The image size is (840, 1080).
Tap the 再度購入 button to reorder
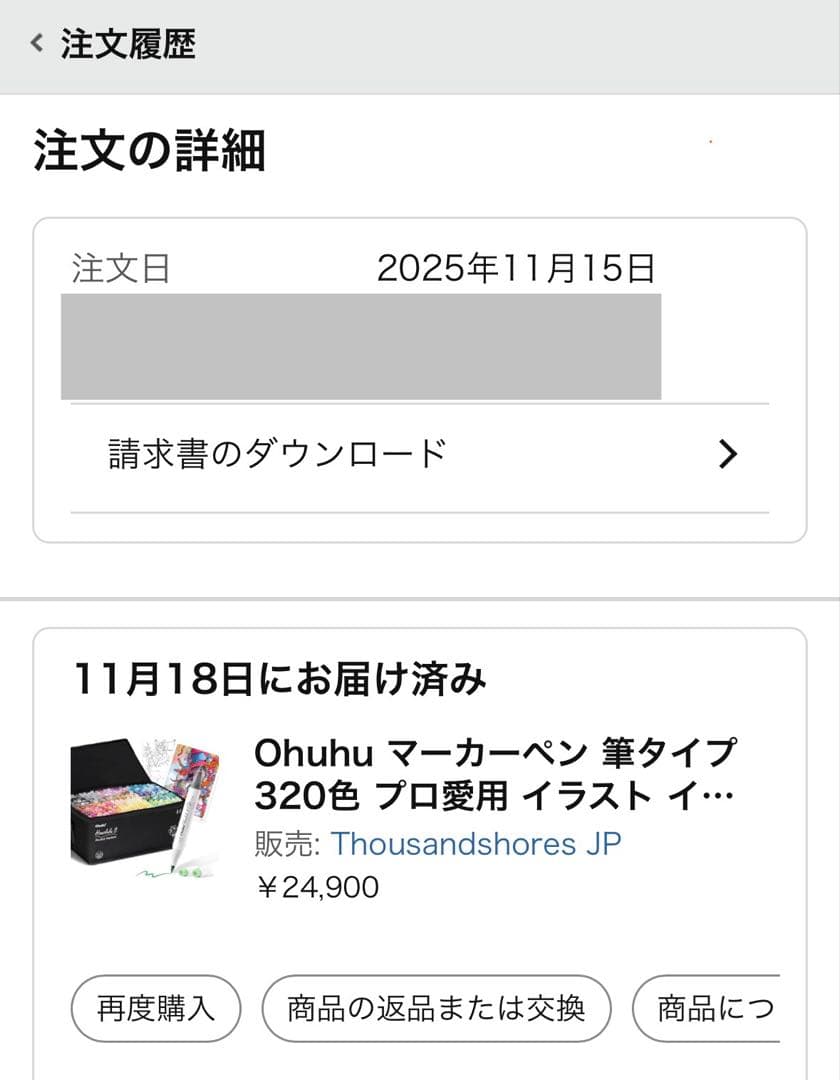point(154,1009)
